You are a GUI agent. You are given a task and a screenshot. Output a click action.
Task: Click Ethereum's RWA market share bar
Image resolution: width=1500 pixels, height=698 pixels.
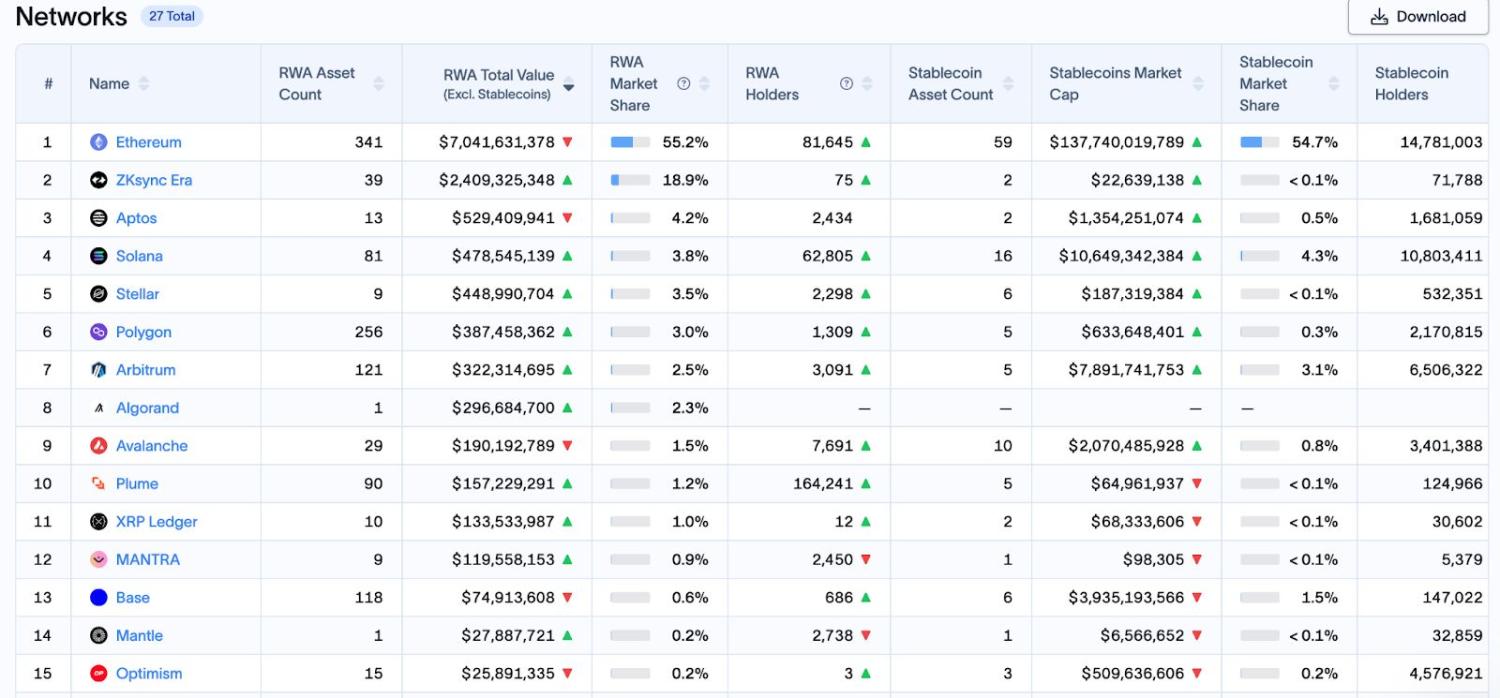(x=630, y=142)
